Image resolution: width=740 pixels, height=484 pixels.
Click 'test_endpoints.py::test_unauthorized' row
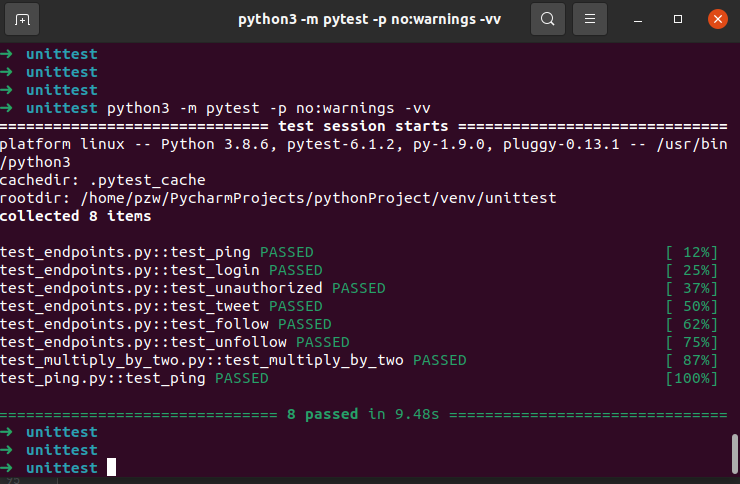359,288
